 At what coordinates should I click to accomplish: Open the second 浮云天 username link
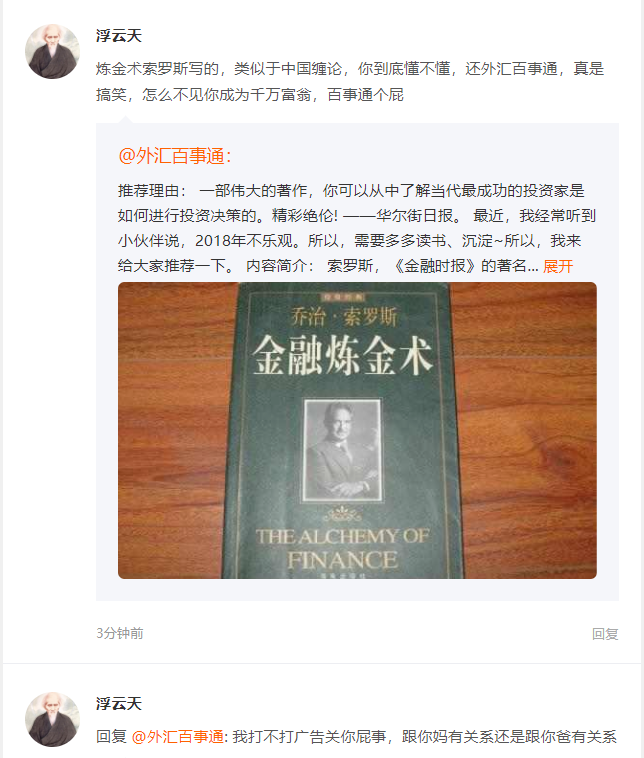coord(118,704)
